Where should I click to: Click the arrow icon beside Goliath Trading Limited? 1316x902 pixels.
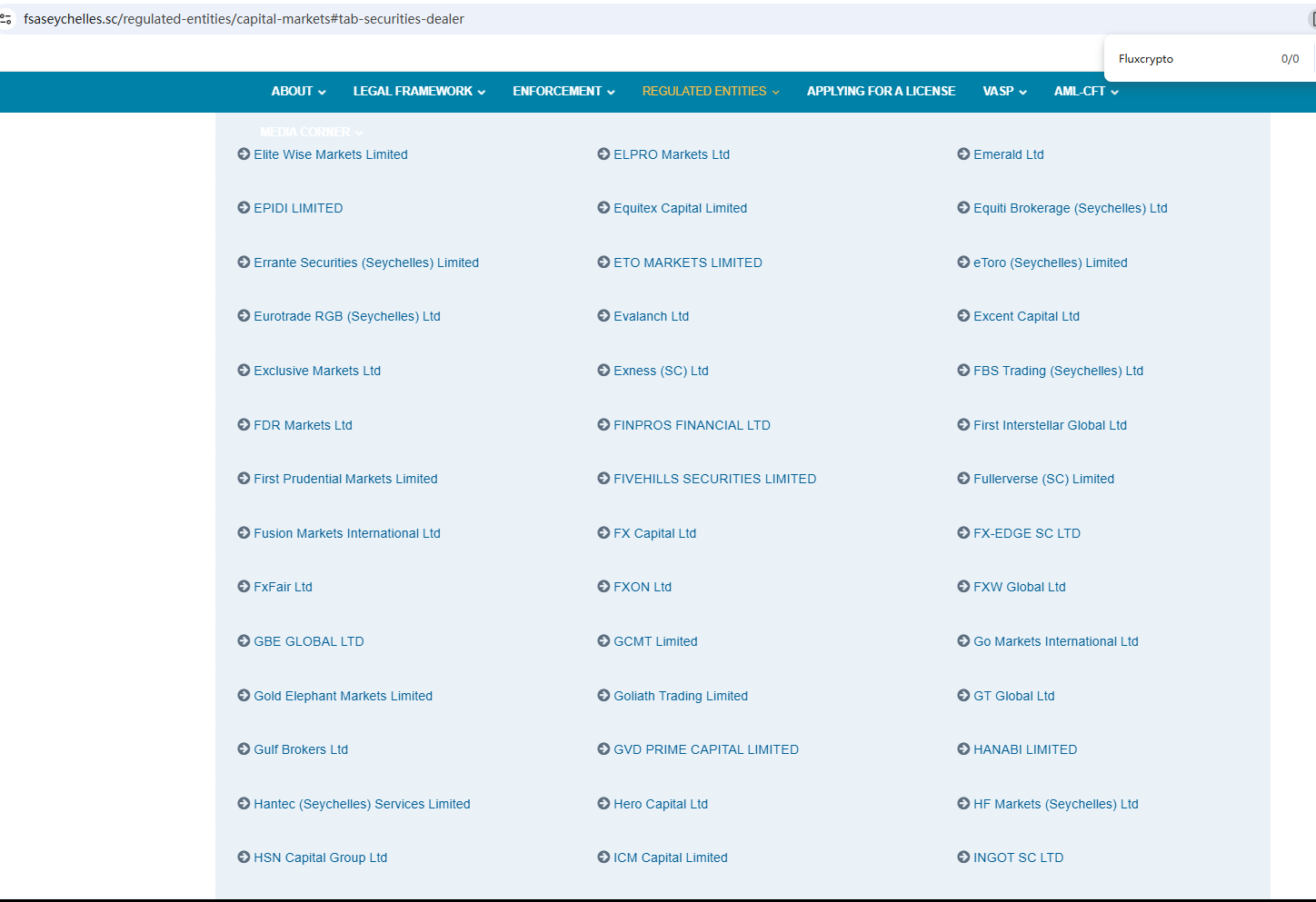click(603, 696)
